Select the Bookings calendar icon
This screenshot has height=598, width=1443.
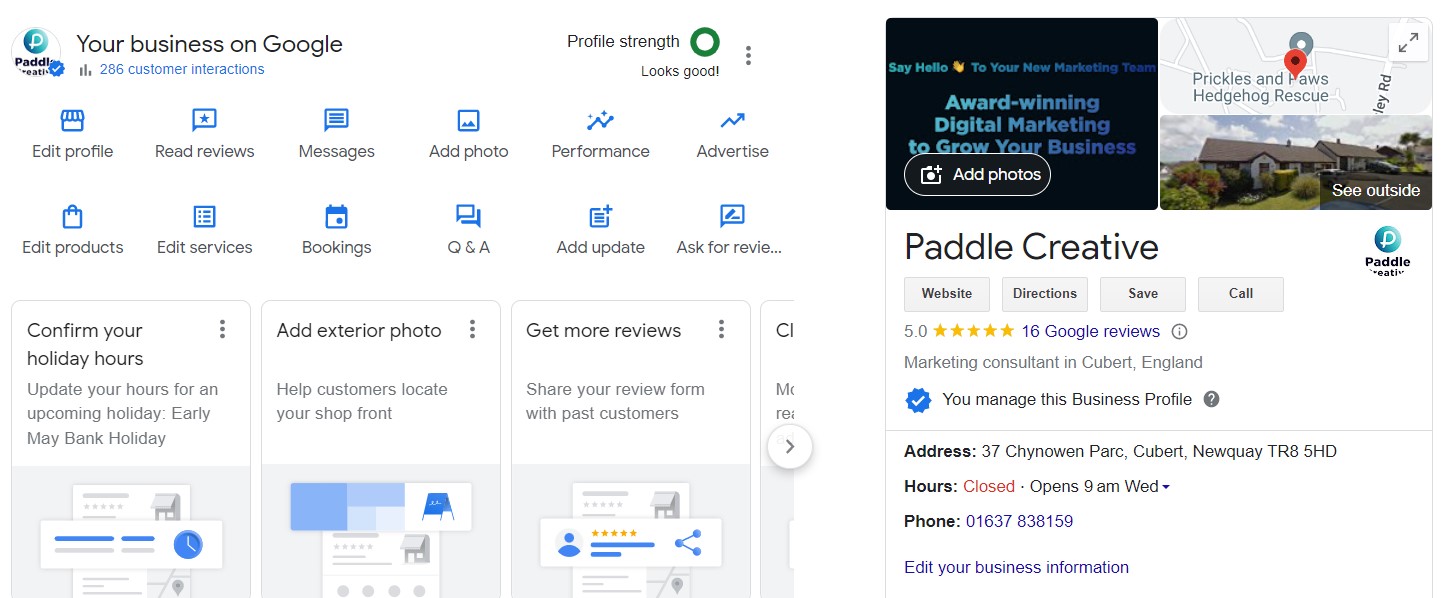[x=336, y=215]
